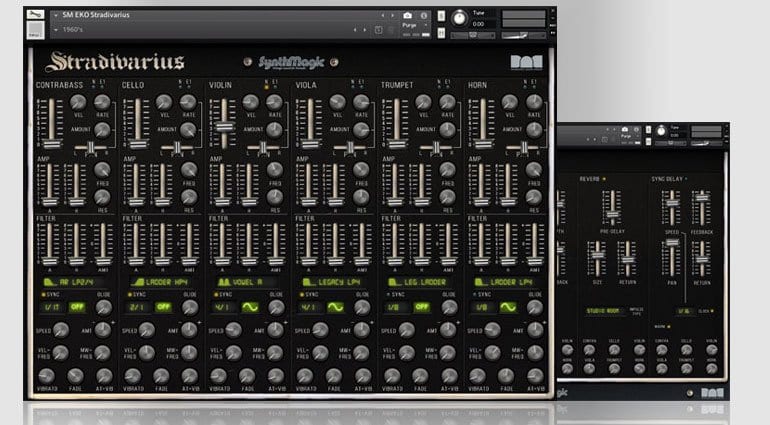The image size is (770, 425).
Task: Open Horn filter type LADDER LP4
Action: pos(507,282)
